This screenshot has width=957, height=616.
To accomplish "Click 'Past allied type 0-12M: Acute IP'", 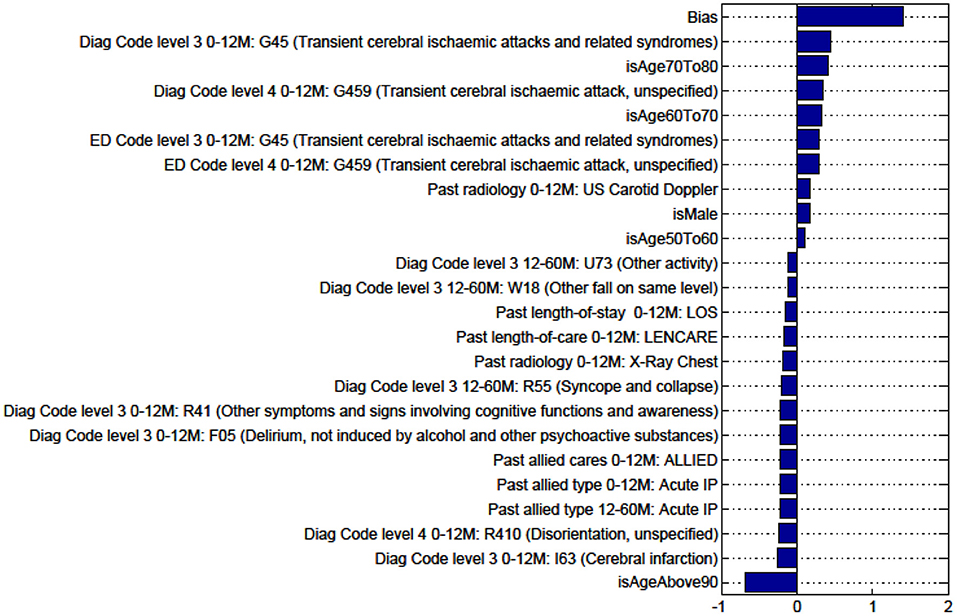I will tap(607, 485).
